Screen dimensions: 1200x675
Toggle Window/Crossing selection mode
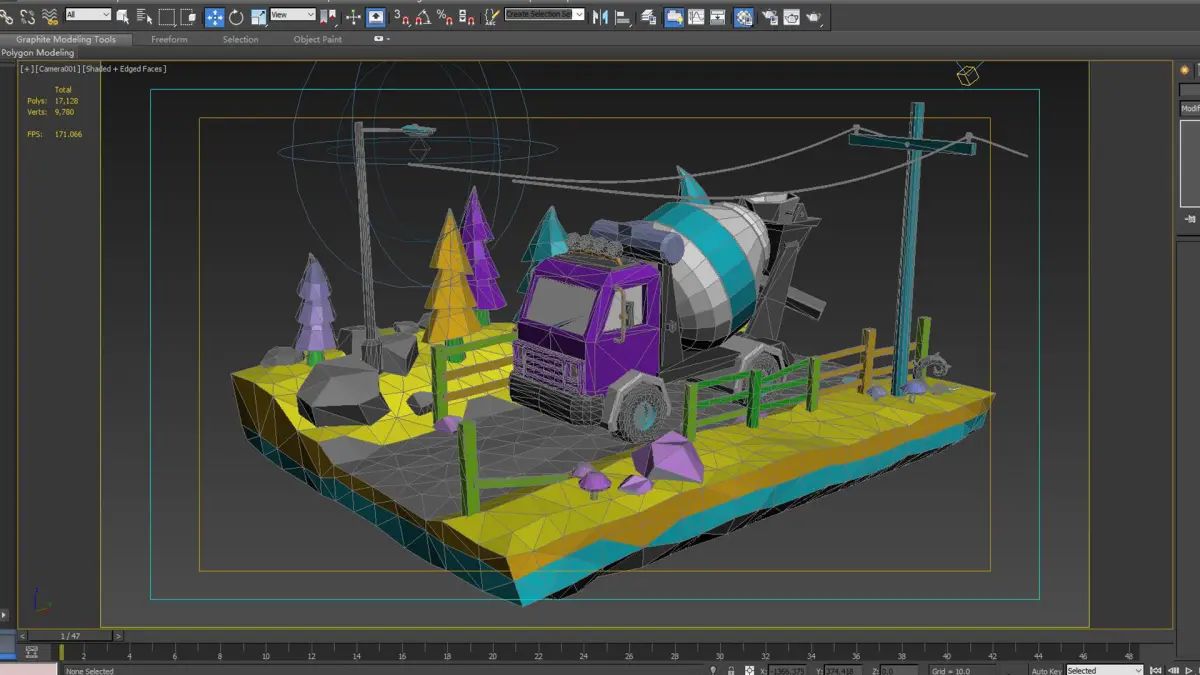point(188,17)
